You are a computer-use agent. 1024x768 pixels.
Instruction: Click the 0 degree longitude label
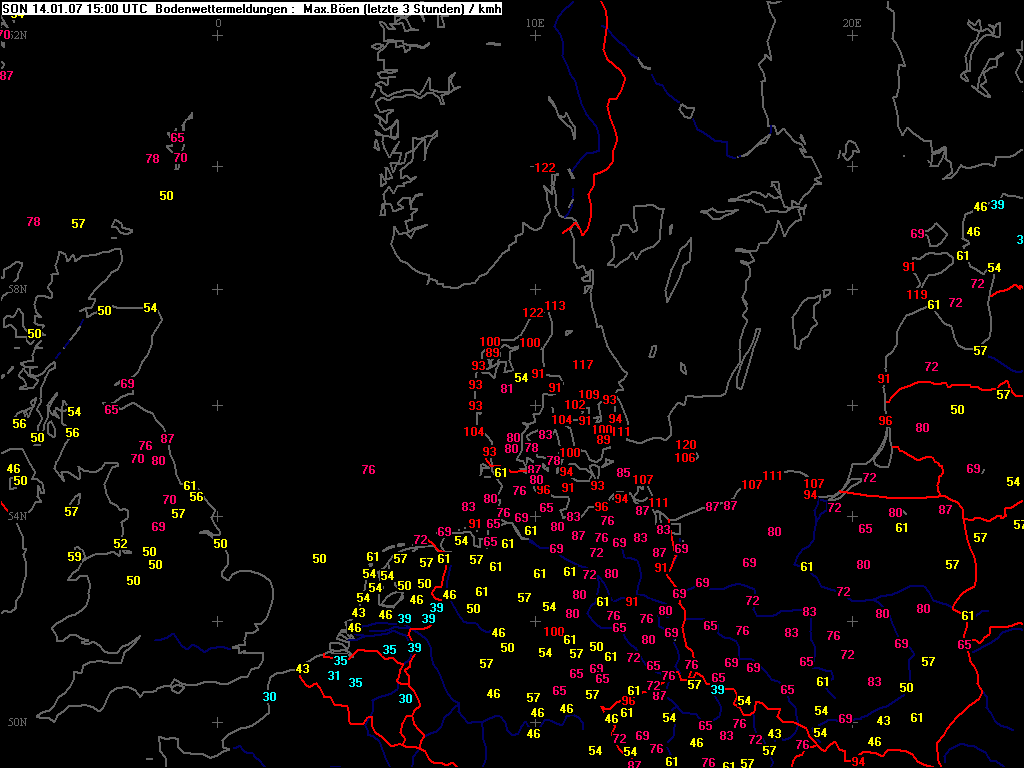coord(218,22)
